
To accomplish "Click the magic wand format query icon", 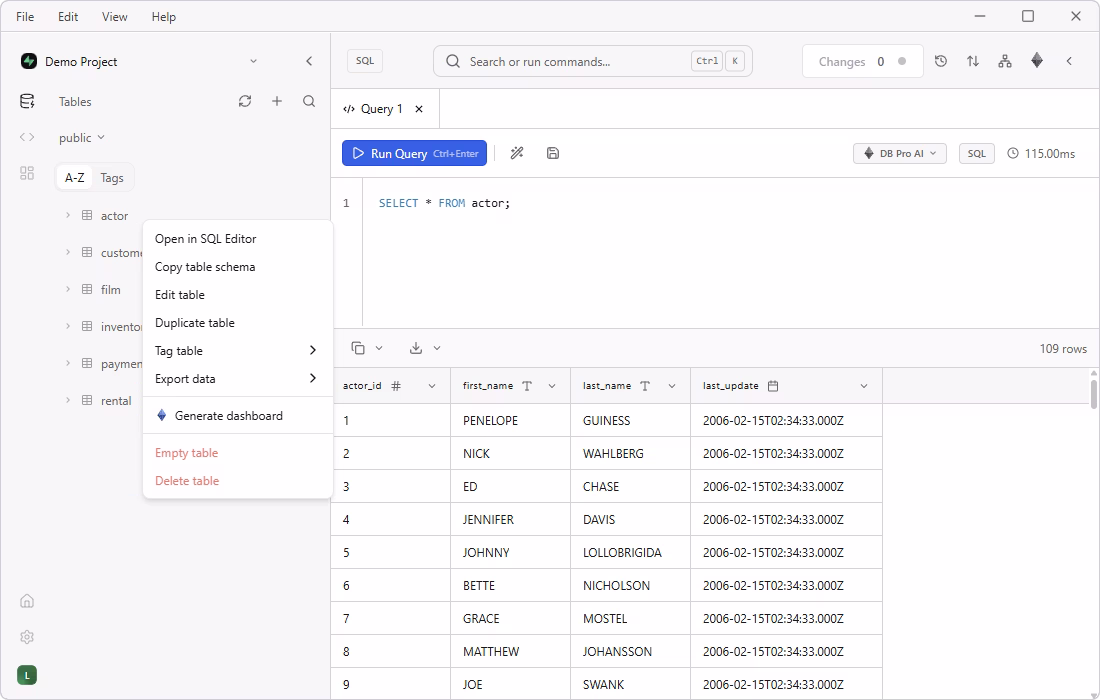I will click(517, 153).
